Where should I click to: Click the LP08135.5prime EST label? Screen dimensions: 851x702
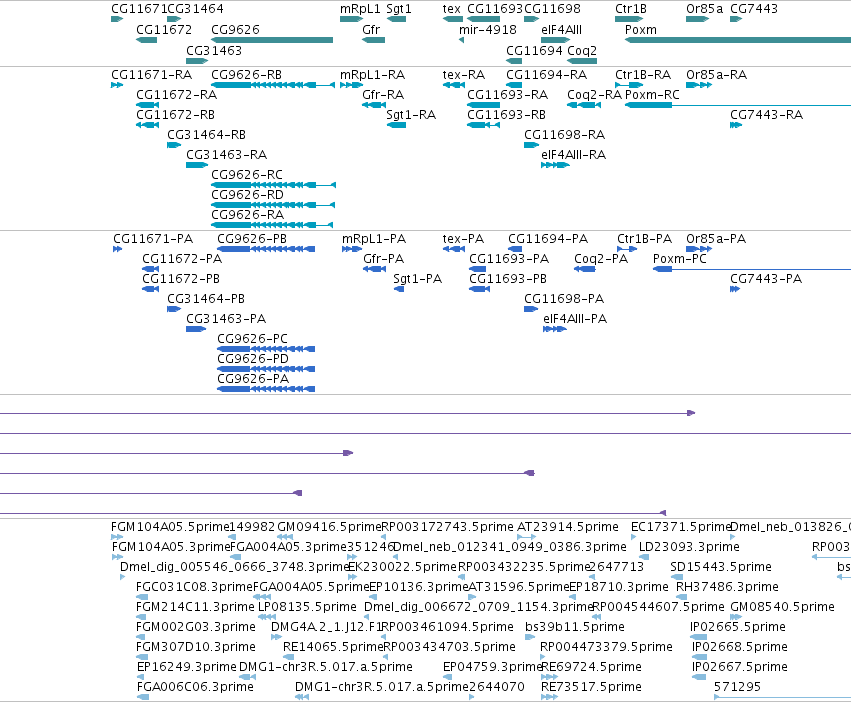pos(307,606)
